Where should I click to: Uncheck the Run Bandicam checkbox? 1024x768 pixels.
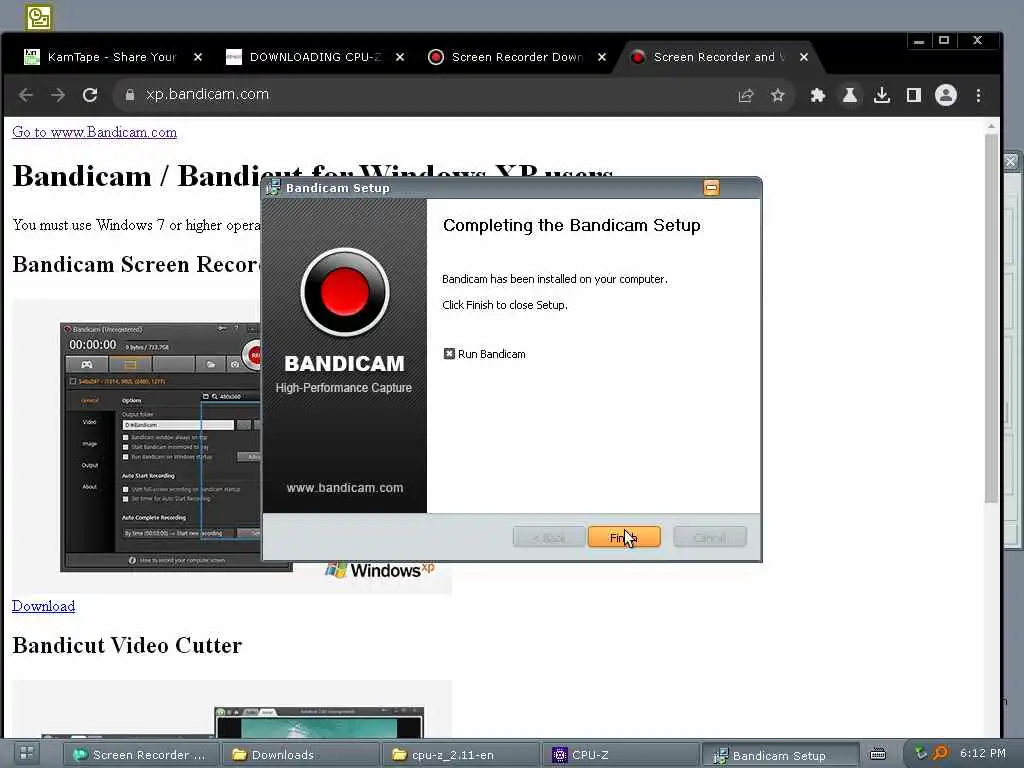(449, 354)
